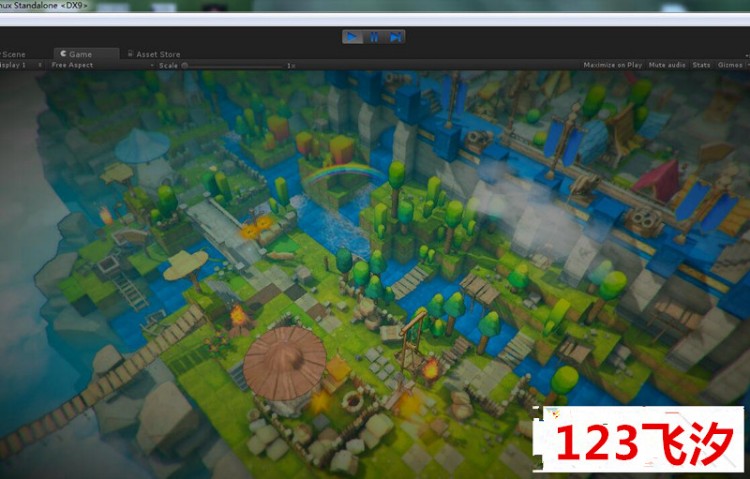The height and width of the screenshot is (479, 750).
Task: Click the Game tab icon
Action: [x=63, y=54]
